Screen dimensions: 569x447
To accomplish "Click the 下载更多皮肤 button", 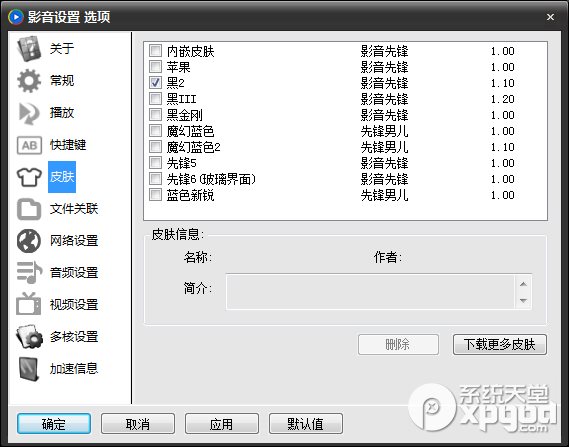I will [x=499, y=344].
